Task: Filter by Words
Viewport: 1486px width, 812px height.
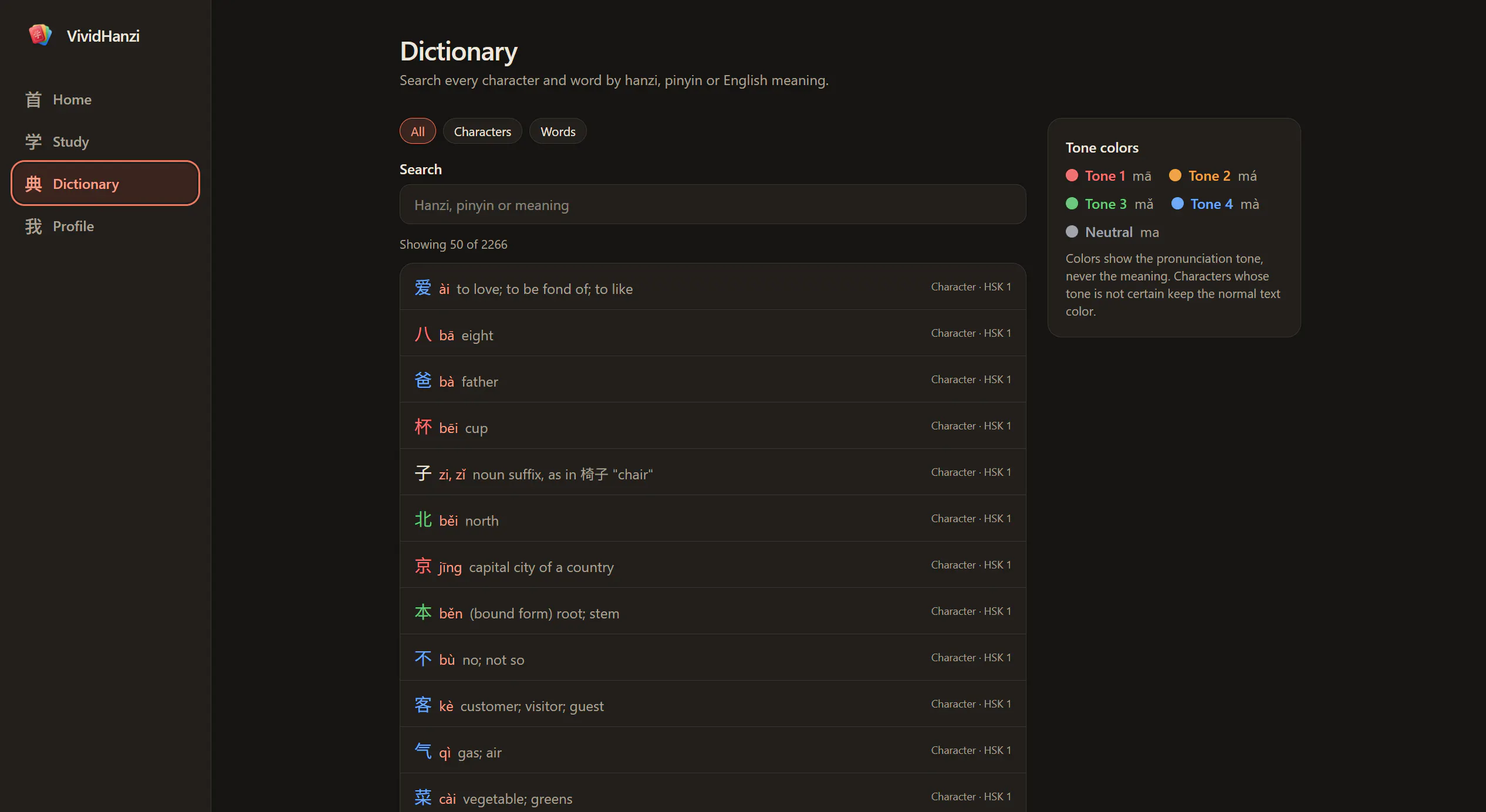Action: [558, 131]
